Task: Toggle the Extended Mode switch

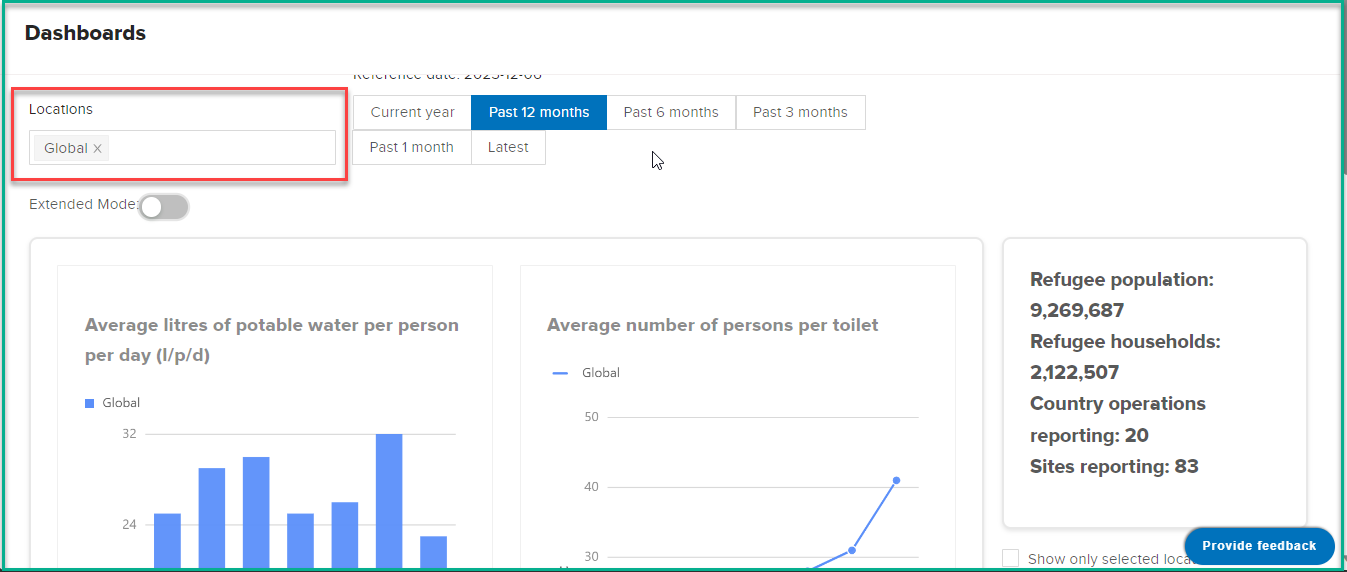Action: coord(164,207)
